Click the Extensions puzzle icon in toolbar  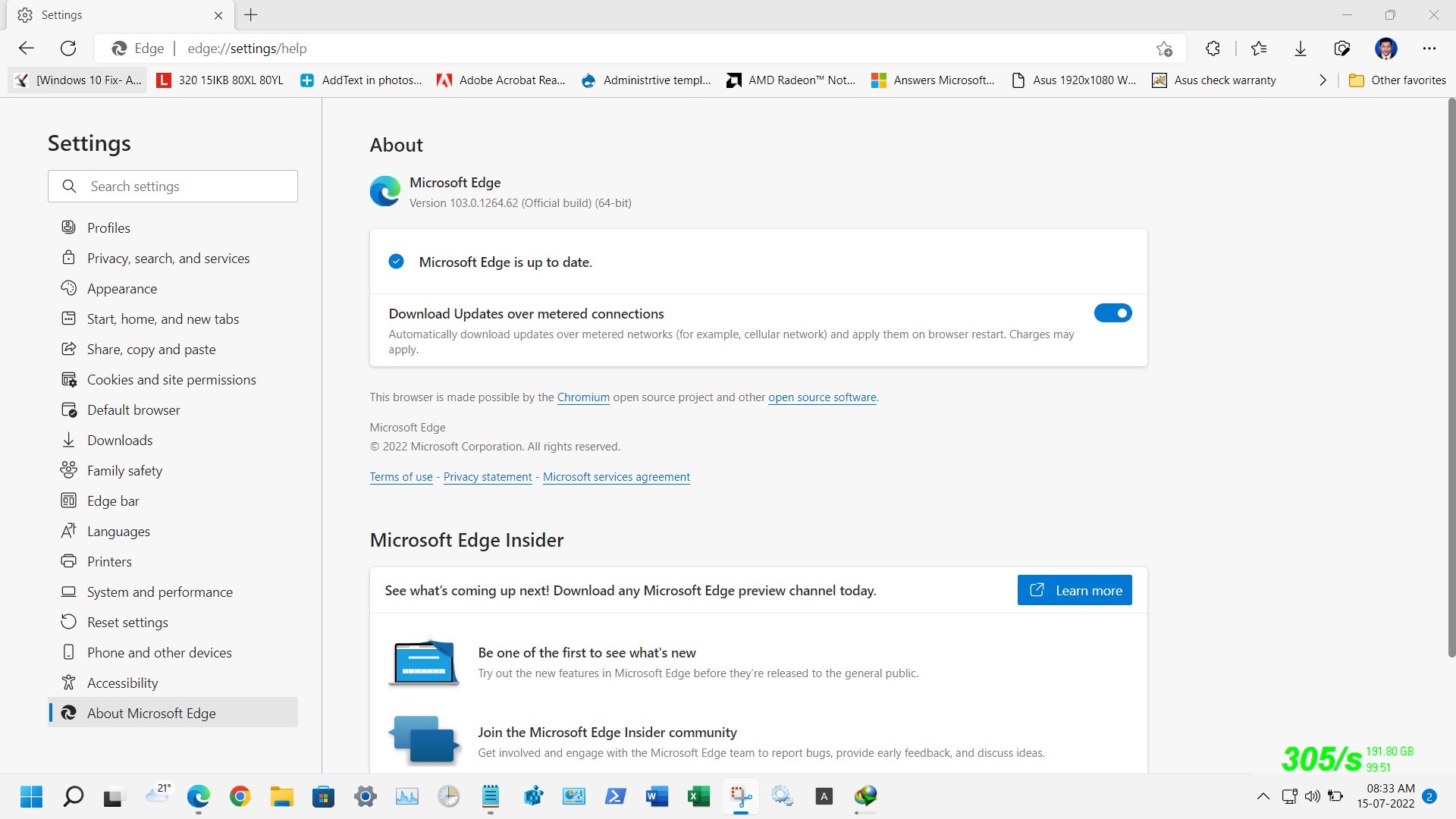1213,49
